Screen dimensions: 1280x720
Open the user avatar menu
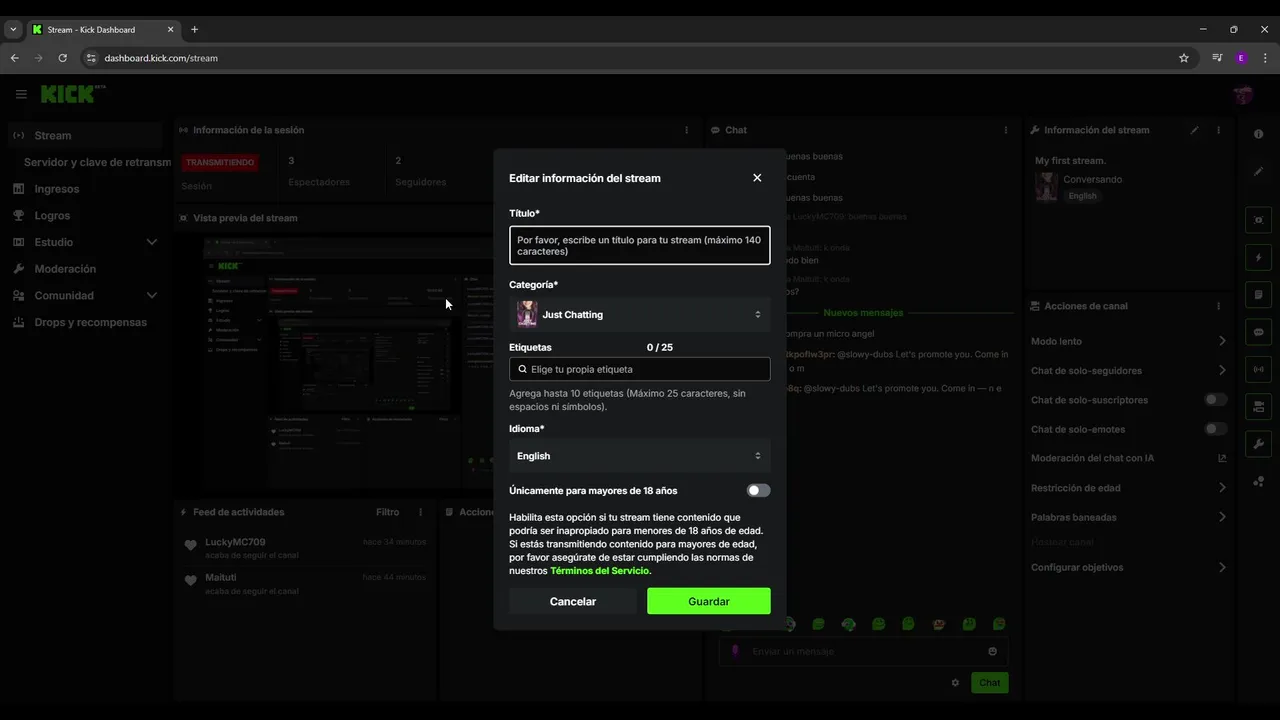pyautogui.click(x=1243, y=95)
